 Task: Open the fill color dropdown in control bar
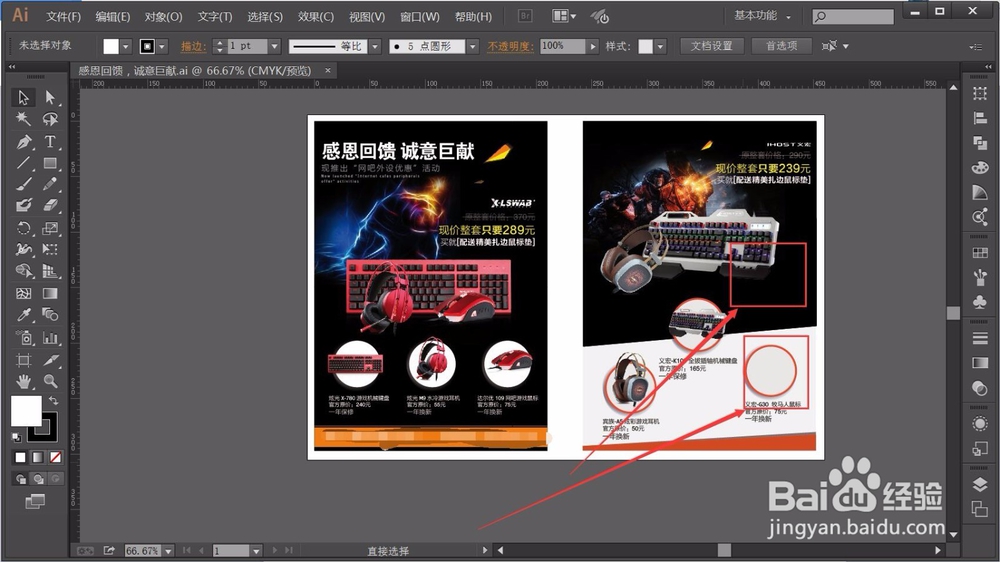(x=126, y=46)
